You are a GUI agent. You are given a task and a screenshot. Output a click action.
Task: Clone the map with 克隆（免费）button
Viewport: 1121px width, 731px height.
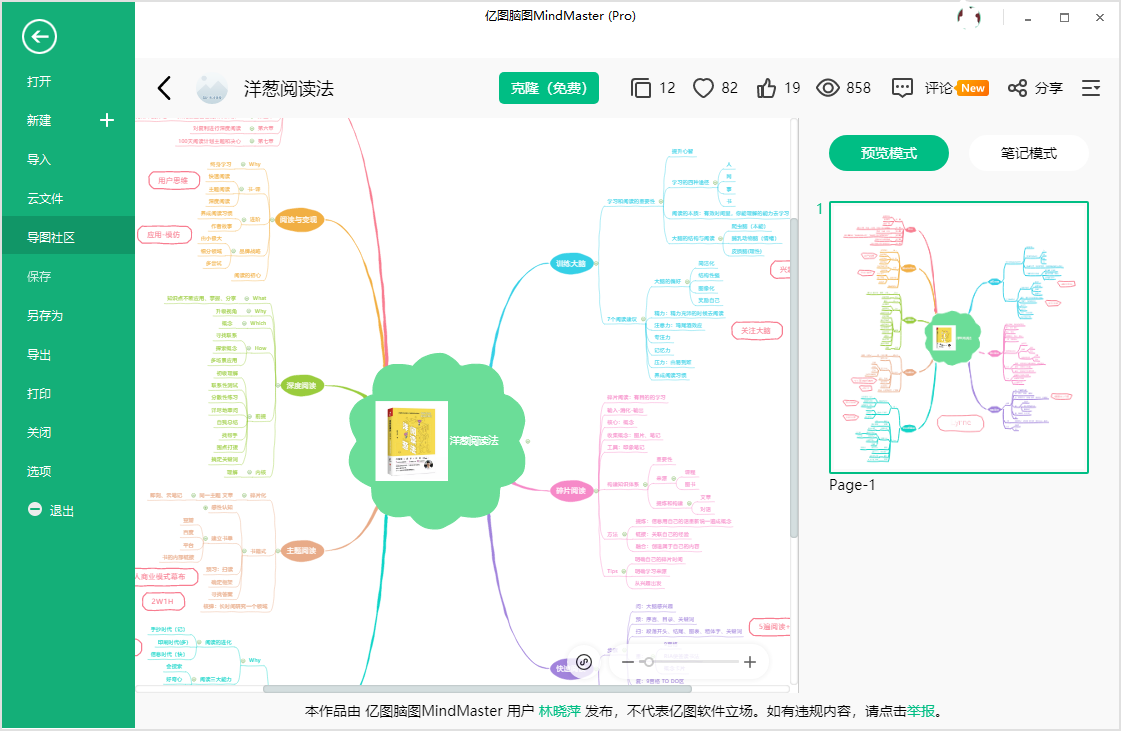tap(549, 88)
